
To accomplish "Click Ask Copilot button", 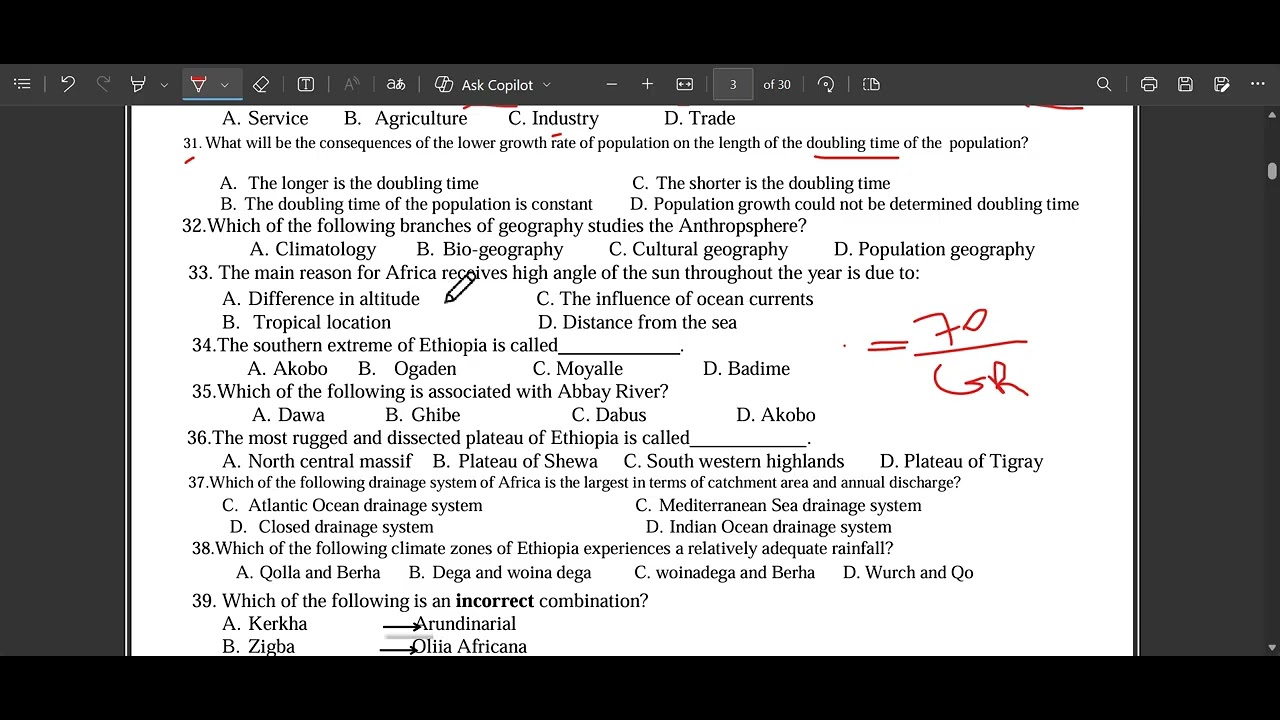I will (484, 85).
